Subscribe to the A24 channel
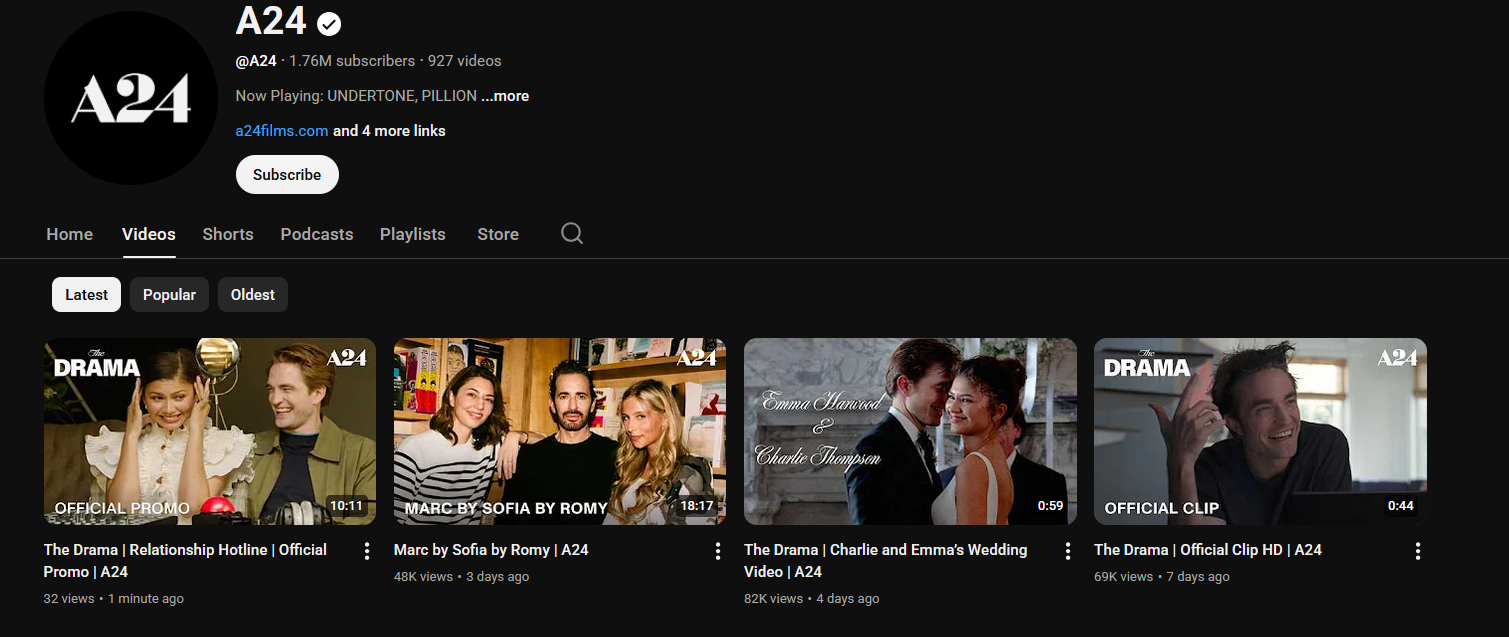Screen dimensions: 1509x637 pos(287,174)
